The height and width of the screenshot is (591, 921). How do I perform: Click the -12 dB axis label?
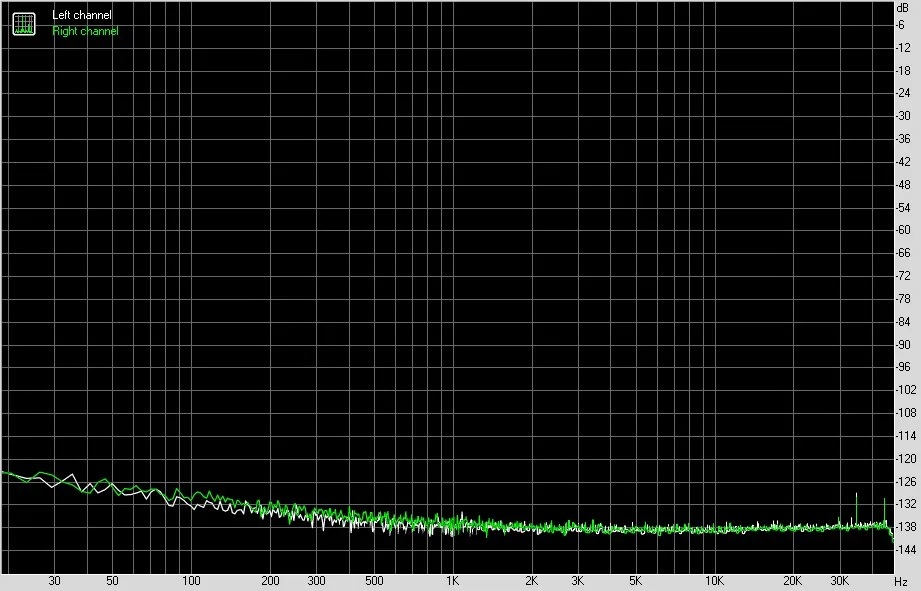903,48
